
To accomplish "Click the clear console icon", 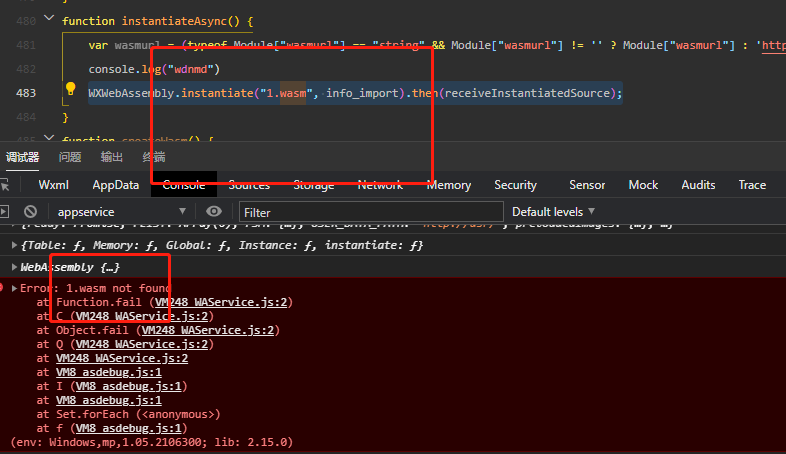I will [x=31, y=211].
